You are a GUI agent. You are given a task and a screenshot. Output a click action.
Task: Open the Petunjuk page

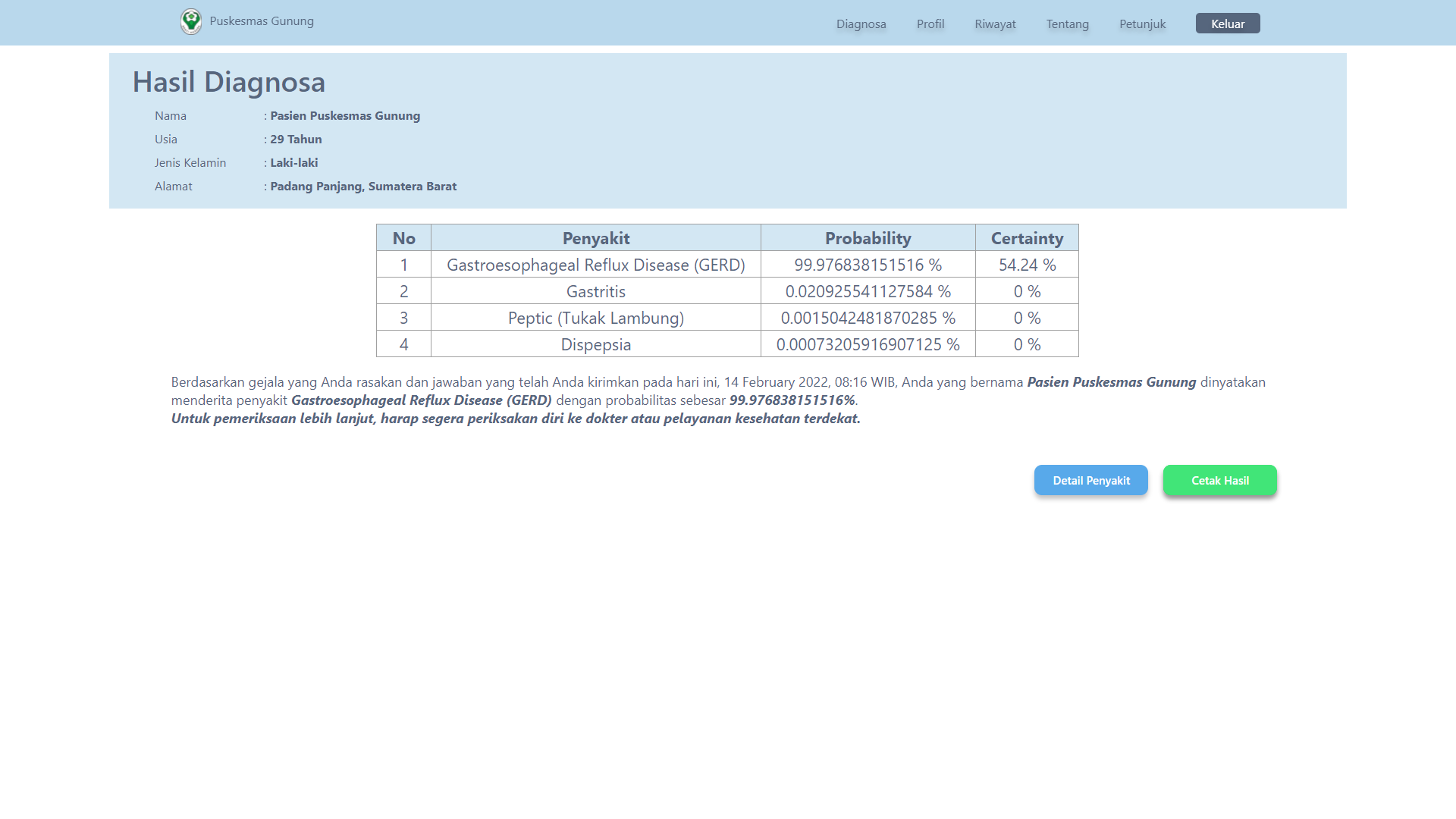click(x=1142, y=24)
